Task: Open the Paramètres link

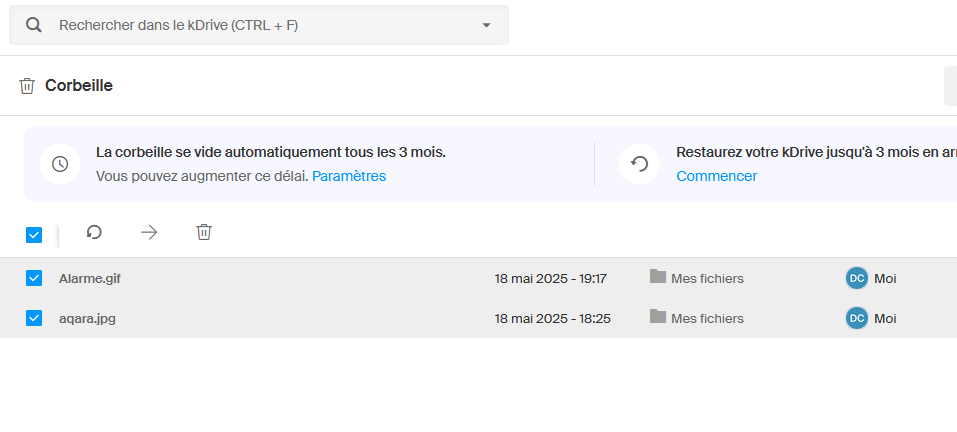Action: tap(349, 176)
